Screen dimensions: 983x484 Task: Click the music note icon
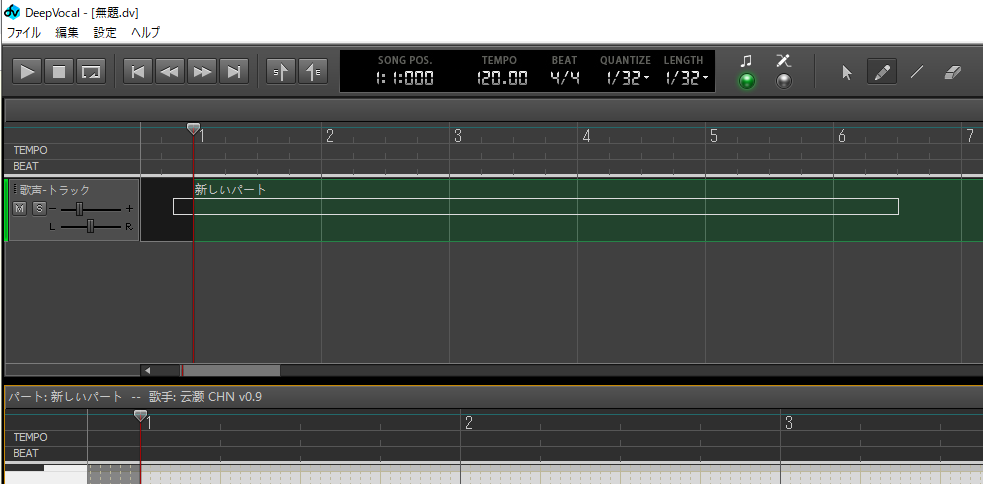click(746, 61)
